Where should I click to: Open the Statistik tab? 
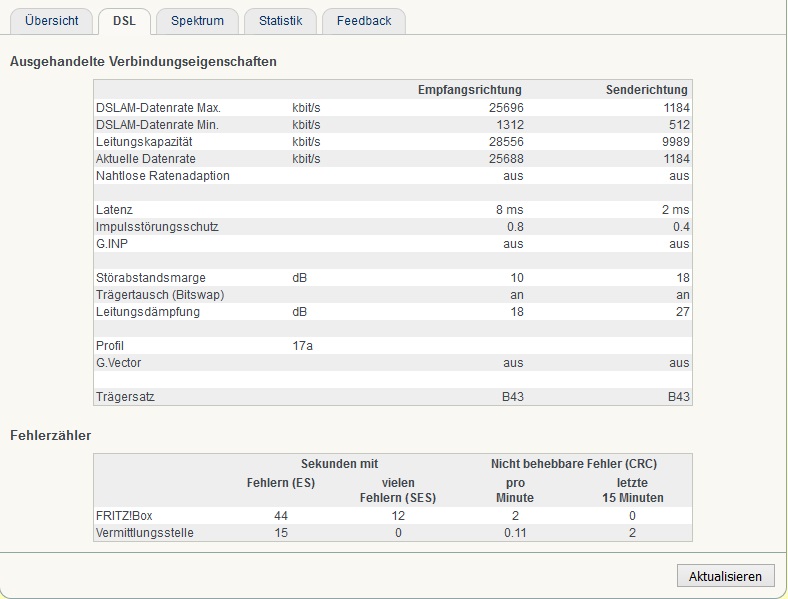pyautogui.click(x=280, y=21)
